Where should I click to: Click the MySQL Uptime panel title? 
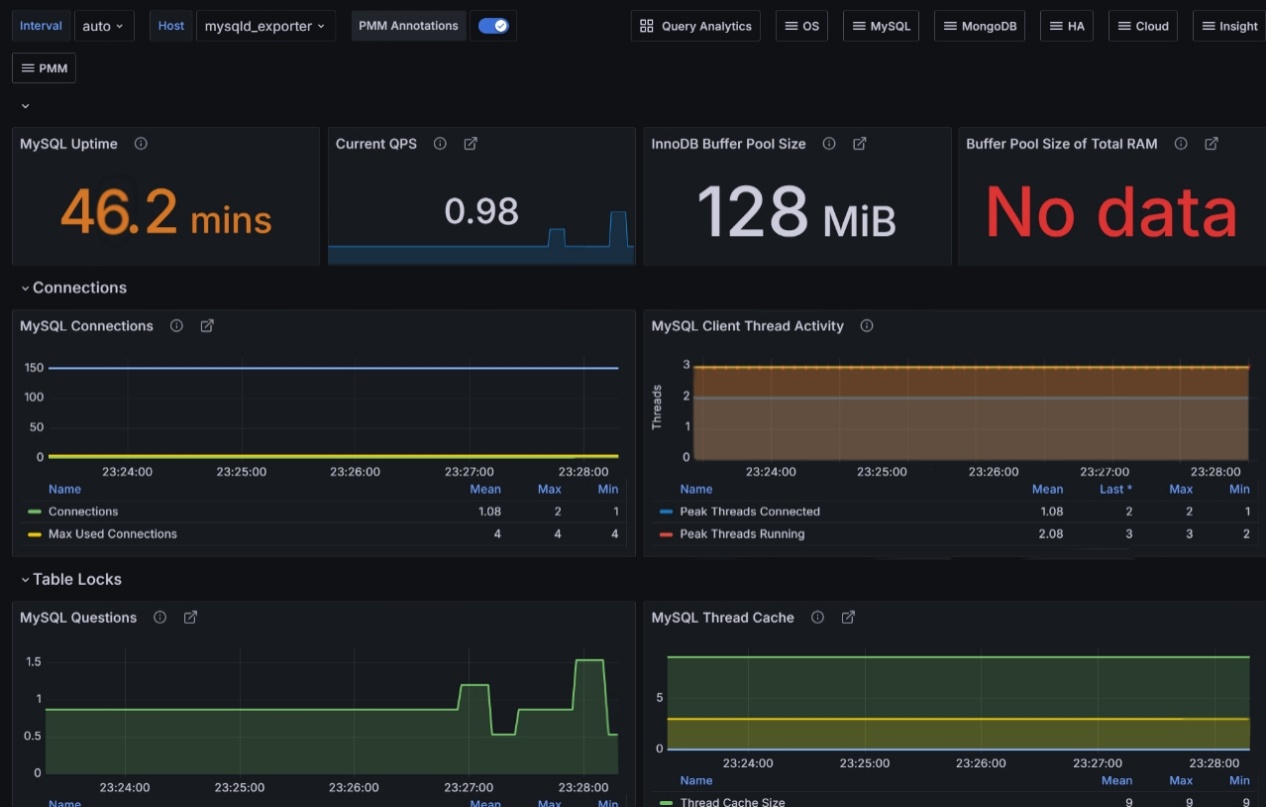pos(69,144)
